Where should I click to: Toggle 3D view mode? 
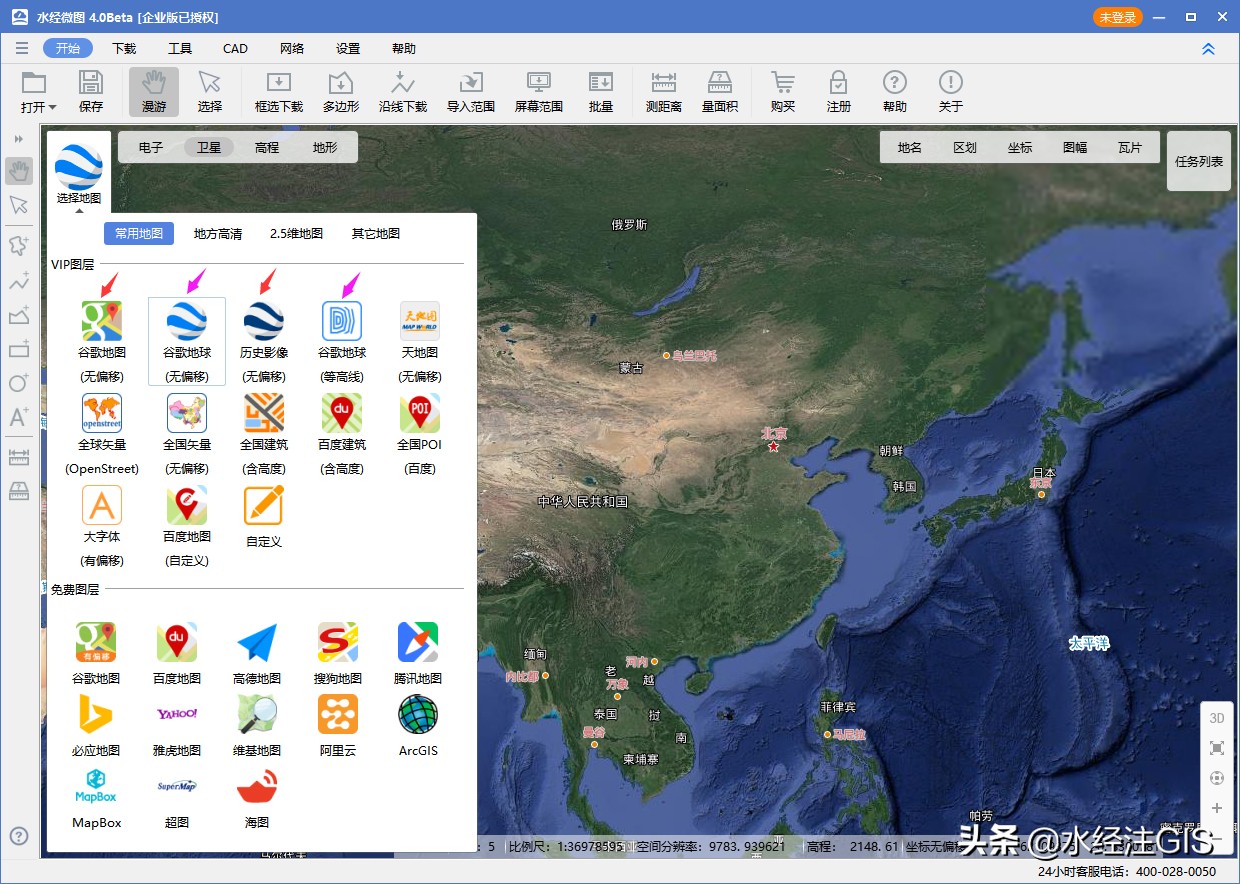(1217, 718)
